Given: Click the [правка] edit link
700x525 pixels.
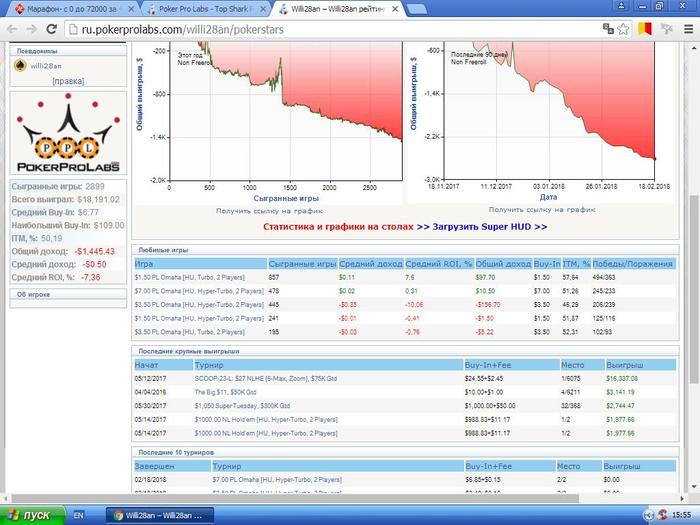Looking at the screenshot, I should click(68, 81).
